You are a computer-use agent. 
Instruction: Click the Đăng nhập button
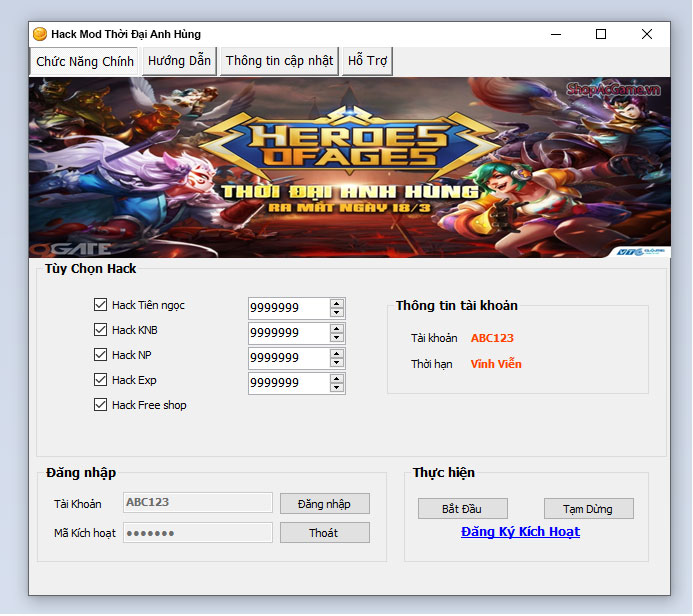pyautogui.click(x=325, y=504)
